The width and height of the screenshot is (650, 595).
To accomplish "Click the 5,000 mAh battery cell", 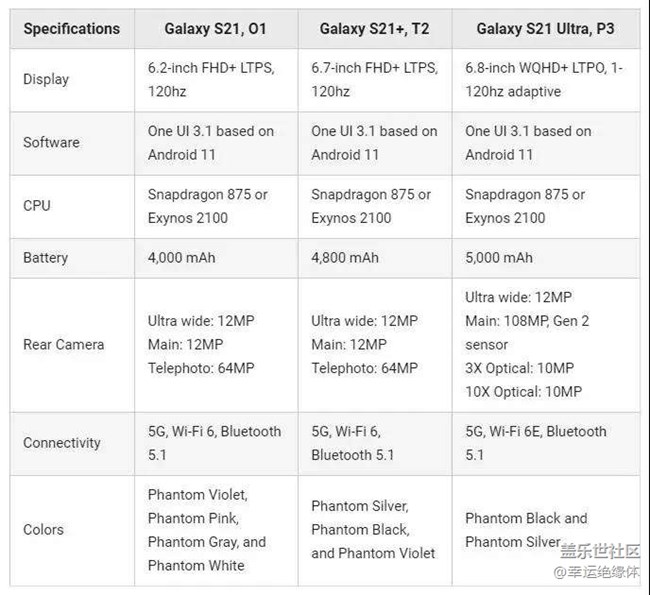I will (x=499, y=257).
